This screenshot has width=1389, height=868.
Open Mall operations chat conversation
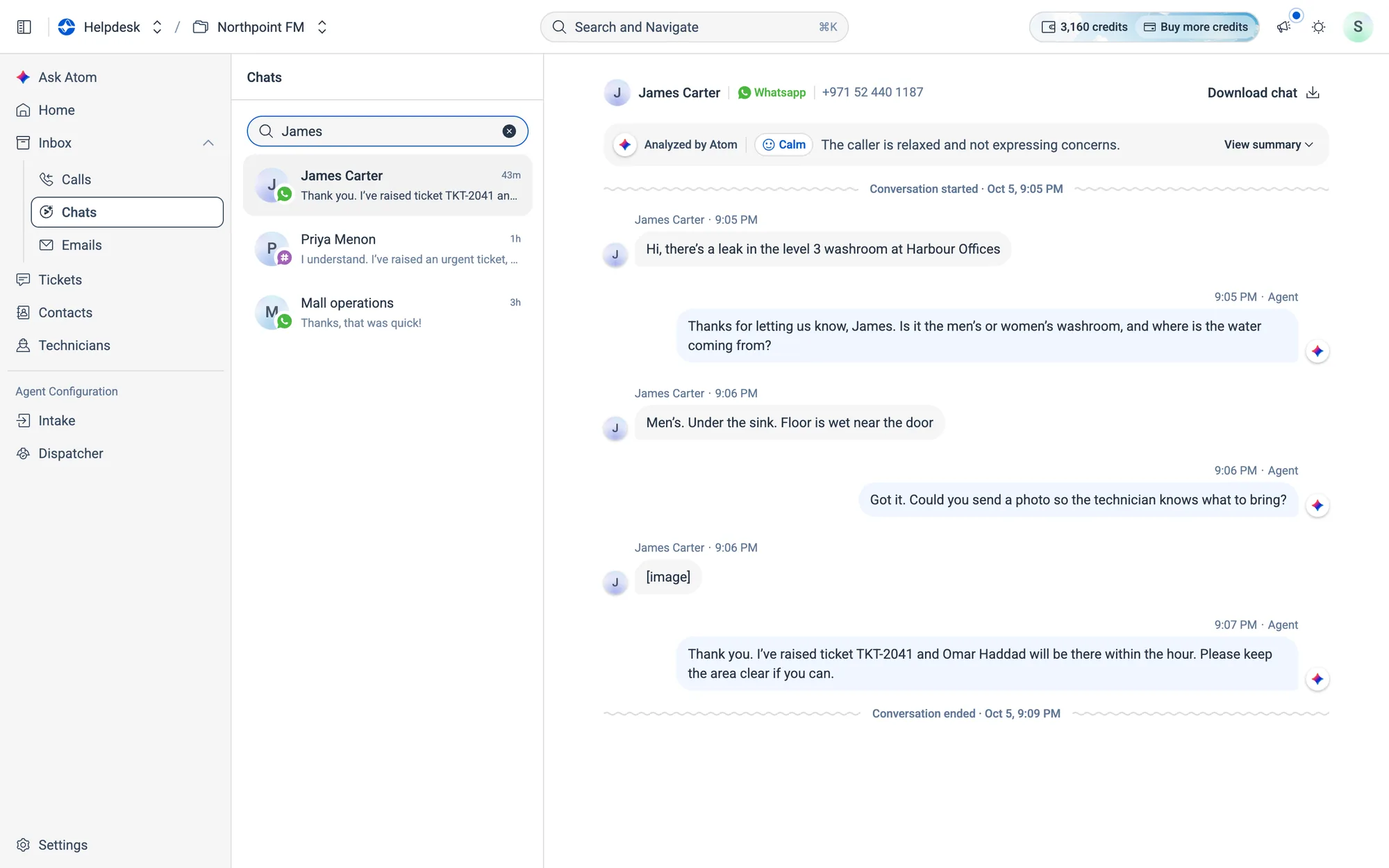388,312
